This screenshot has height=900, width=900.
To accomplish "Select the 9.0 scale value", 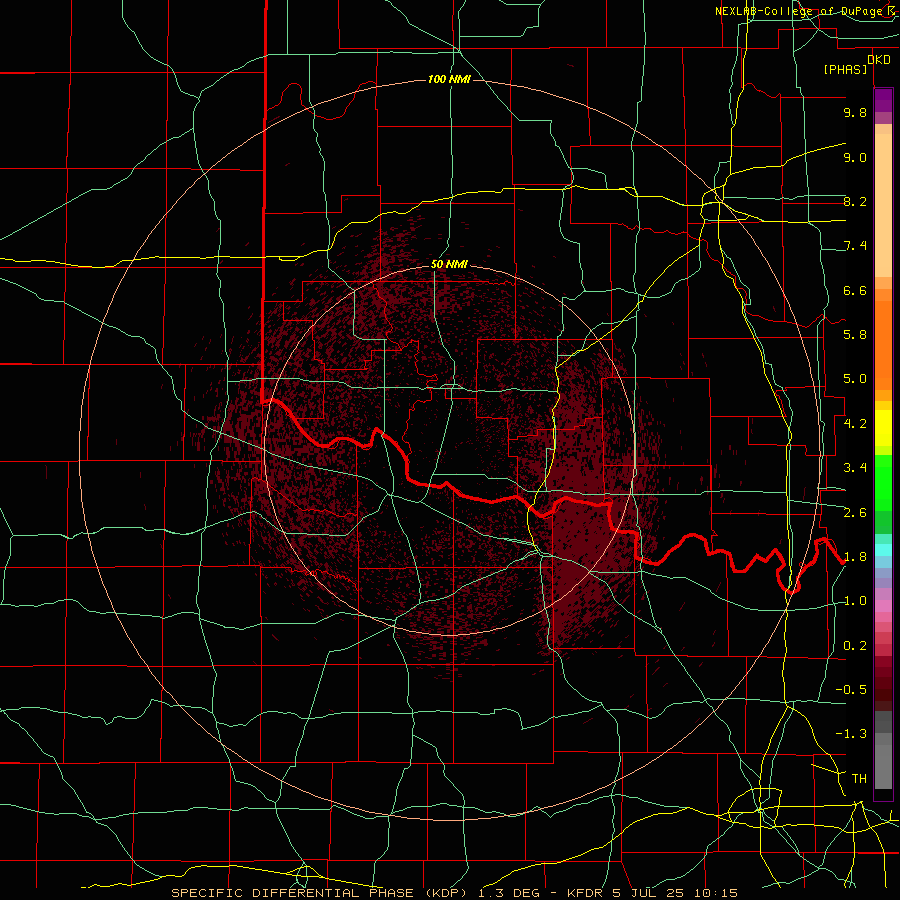I will click(x=855, y=157).
